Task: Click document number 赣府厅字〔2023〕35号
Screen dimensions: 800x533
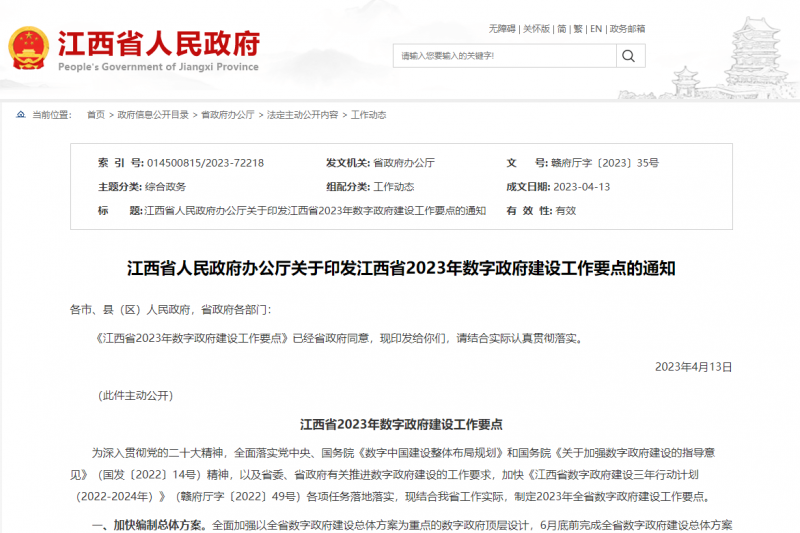Action: coord(605,163)
